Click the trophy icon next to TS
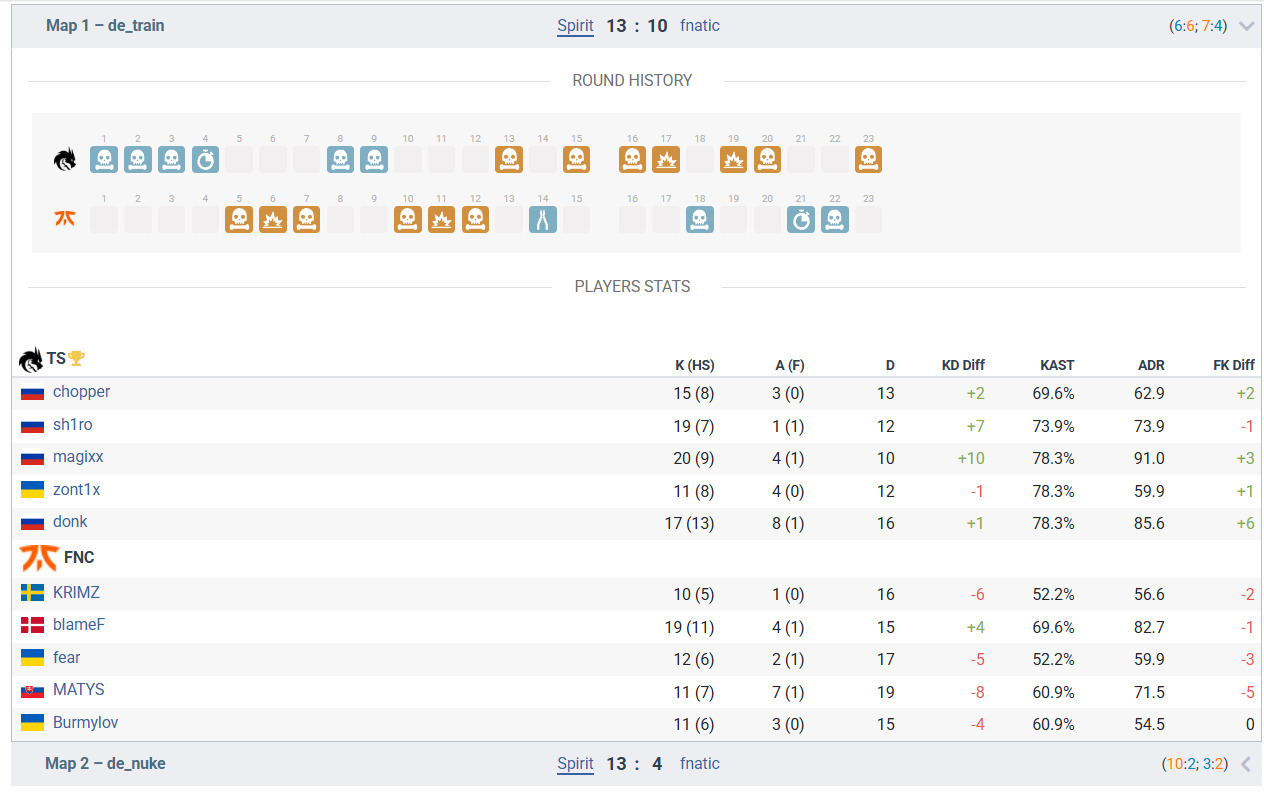This screenshot has width=1264, height=797. click(77, 359)
